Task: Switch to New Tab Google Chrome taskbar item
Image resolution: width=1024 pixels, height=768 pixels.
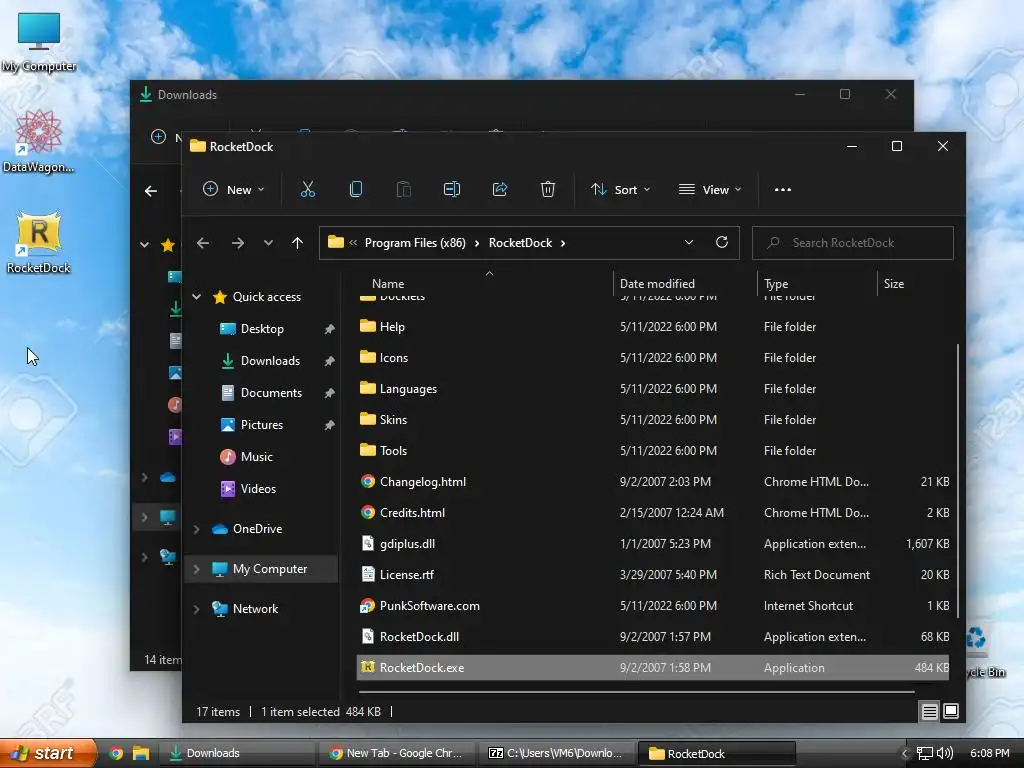Action: click(396, 753)
